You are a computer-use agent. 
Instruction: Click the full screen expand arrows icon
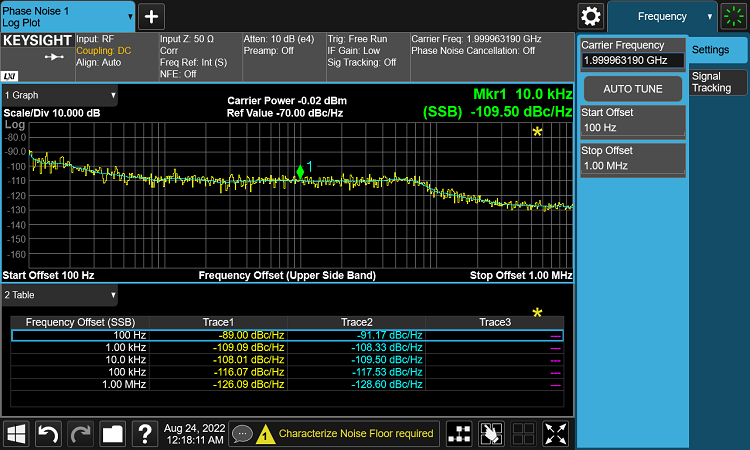pos(556,433)
